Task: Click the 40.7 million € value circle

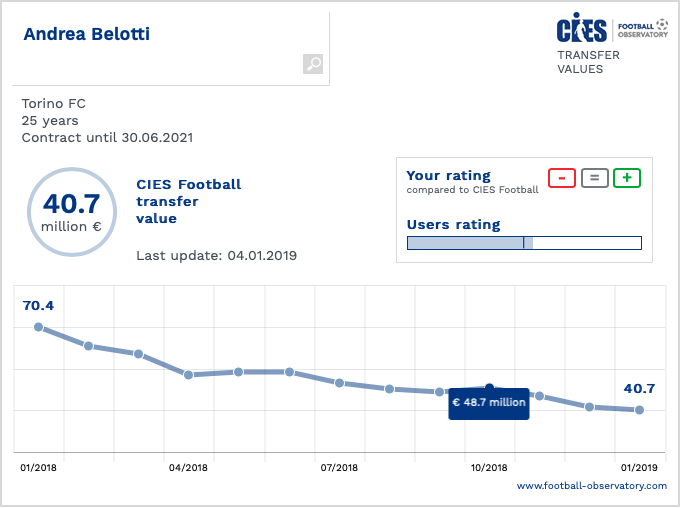Action: click(x=72, y=211)
